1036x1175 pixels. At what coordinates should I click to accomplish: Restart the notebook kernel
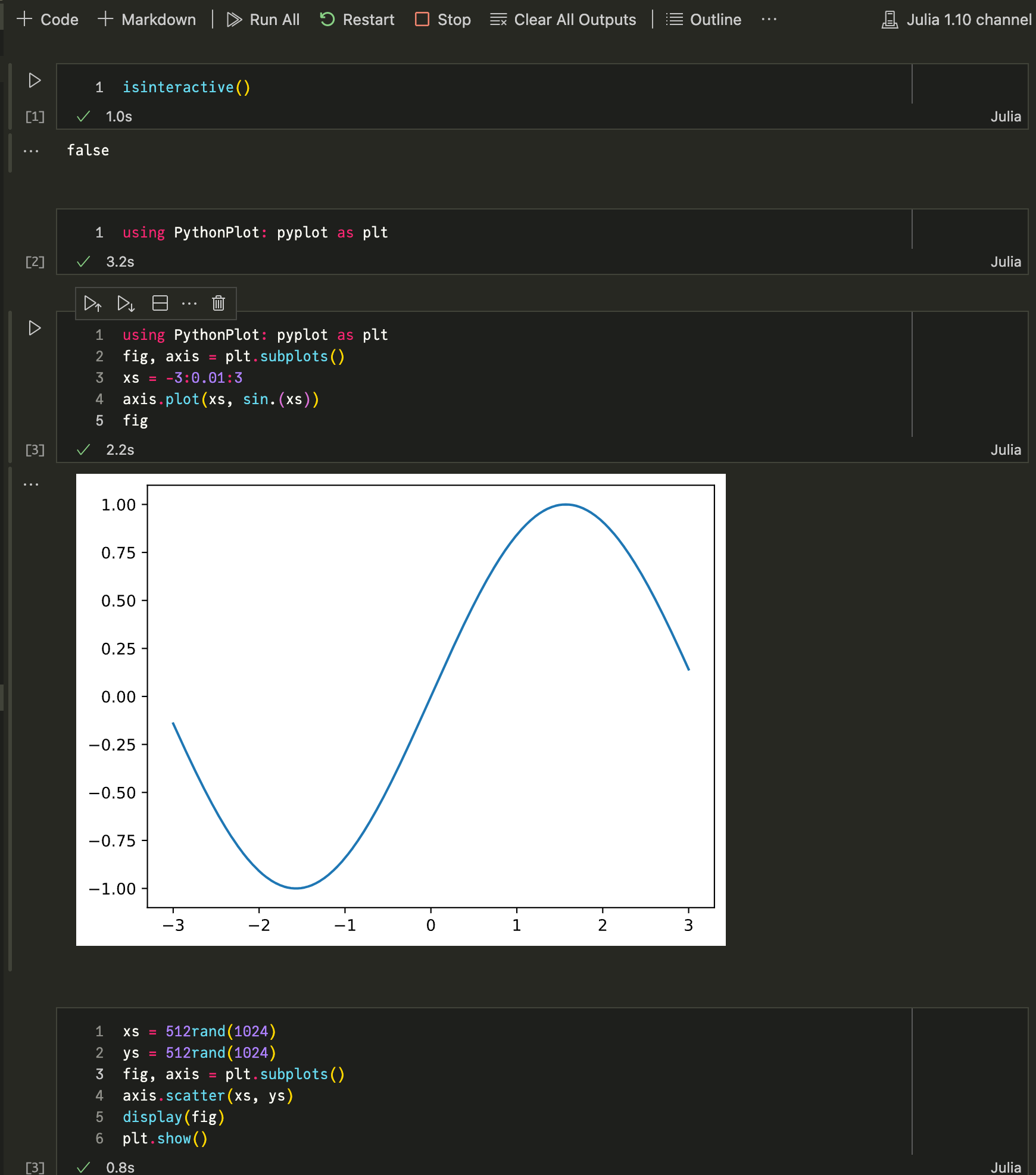(x=357, y=20)
